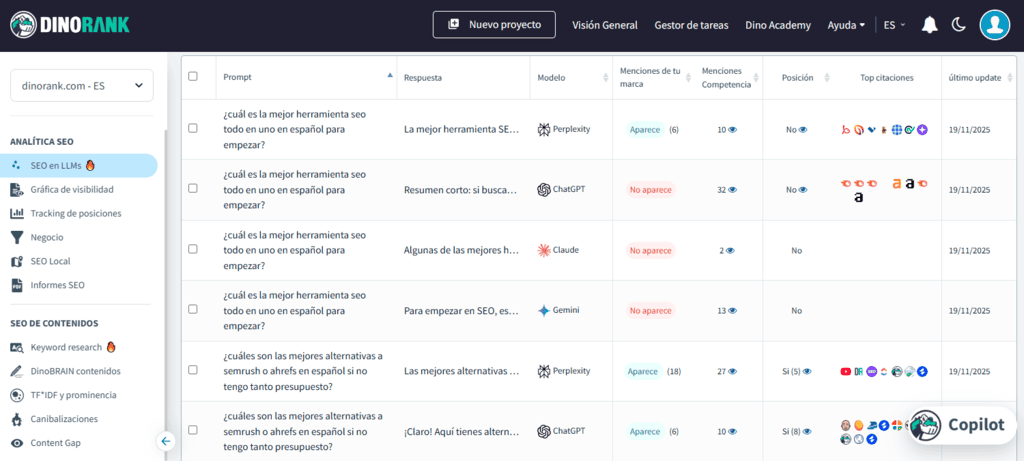
Task: Check the checkbox of the ChatGPT alternativas row
Action: tap(193, 430)
